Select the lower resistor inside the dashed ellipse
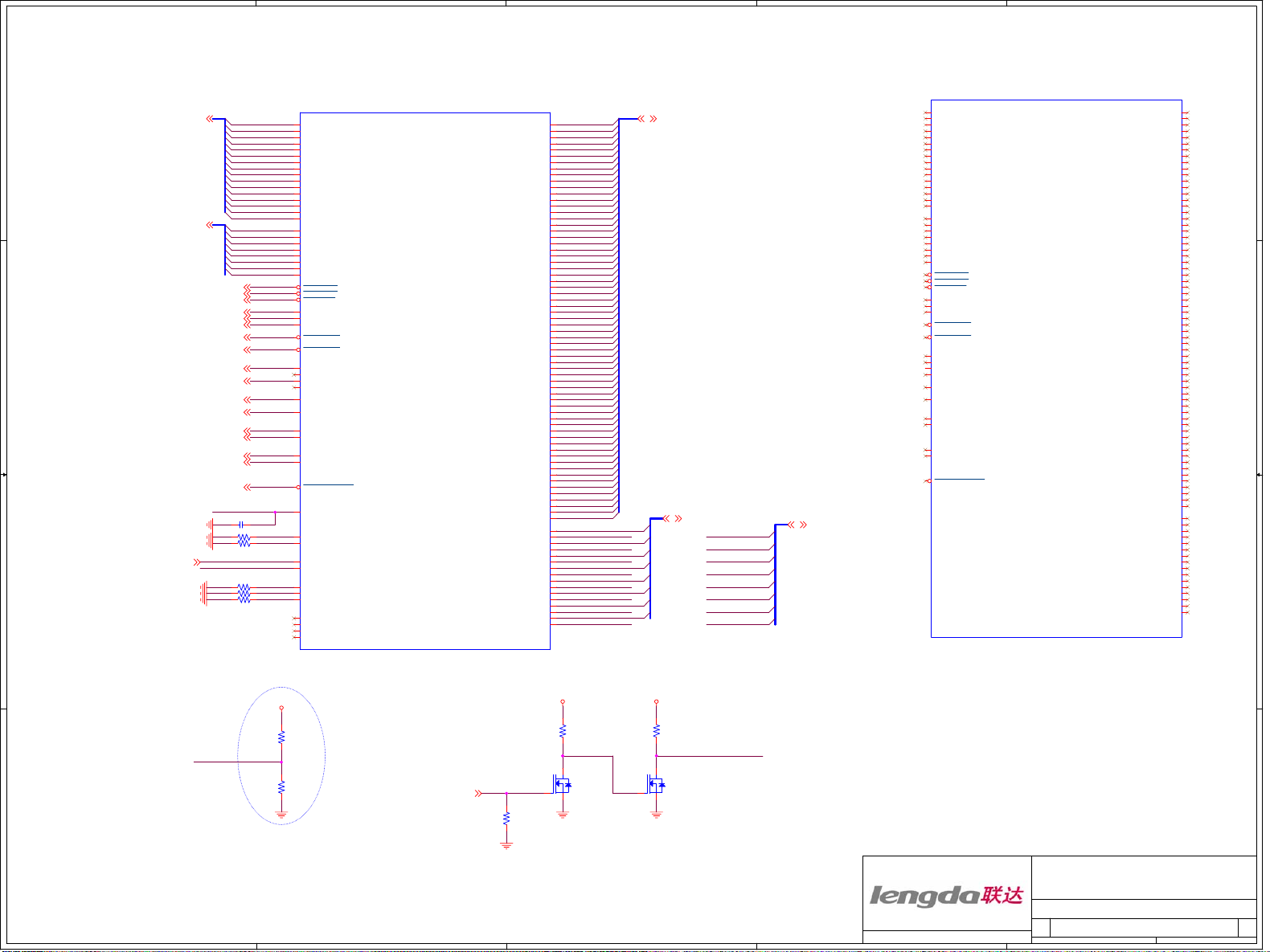1270x952 pixels. [x=281, y=787]
